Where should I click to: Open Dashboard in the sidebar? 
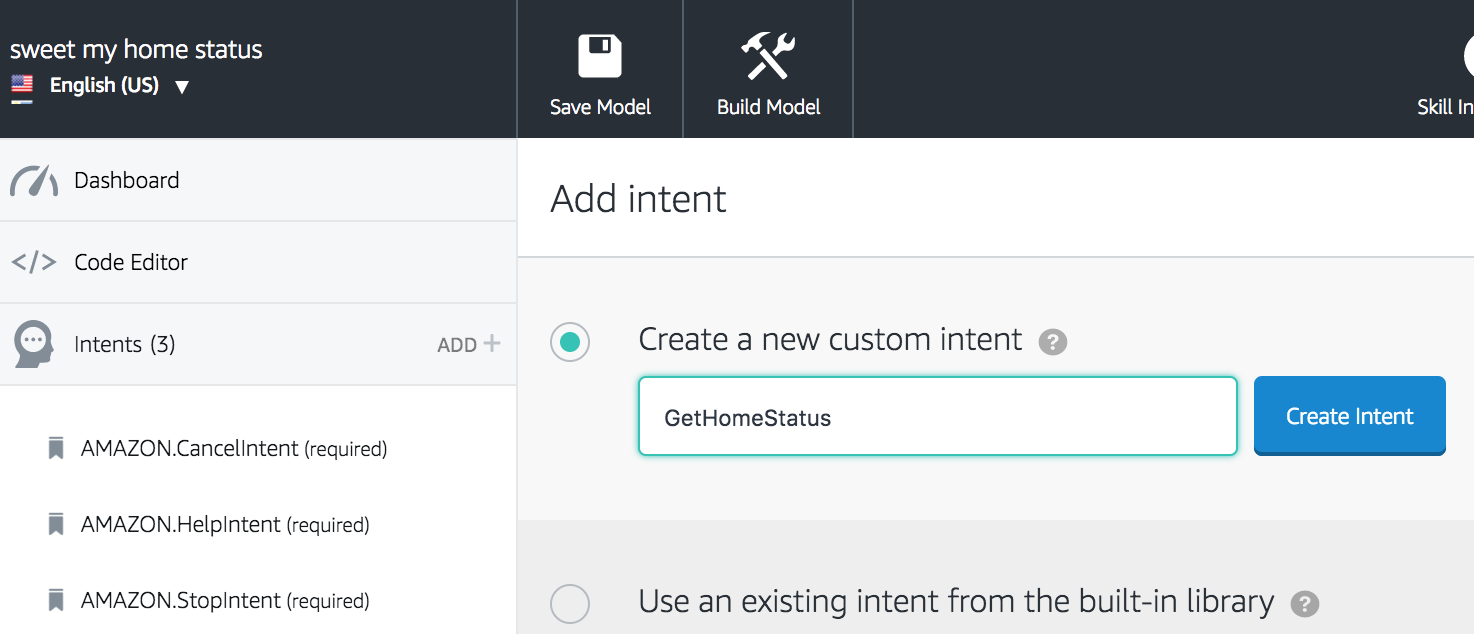258,180
